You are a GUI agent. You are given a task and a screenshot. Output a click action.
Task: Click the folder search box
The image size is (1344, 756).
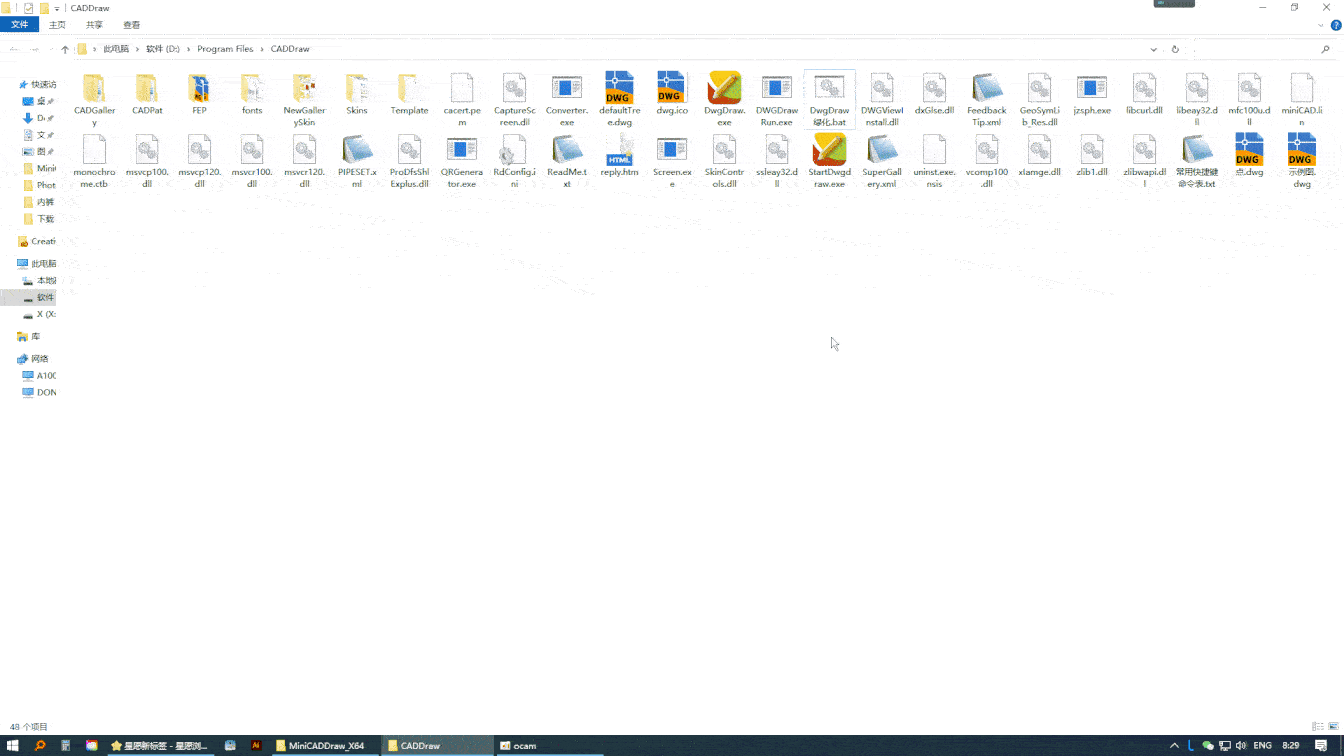tap(1264, 49)
